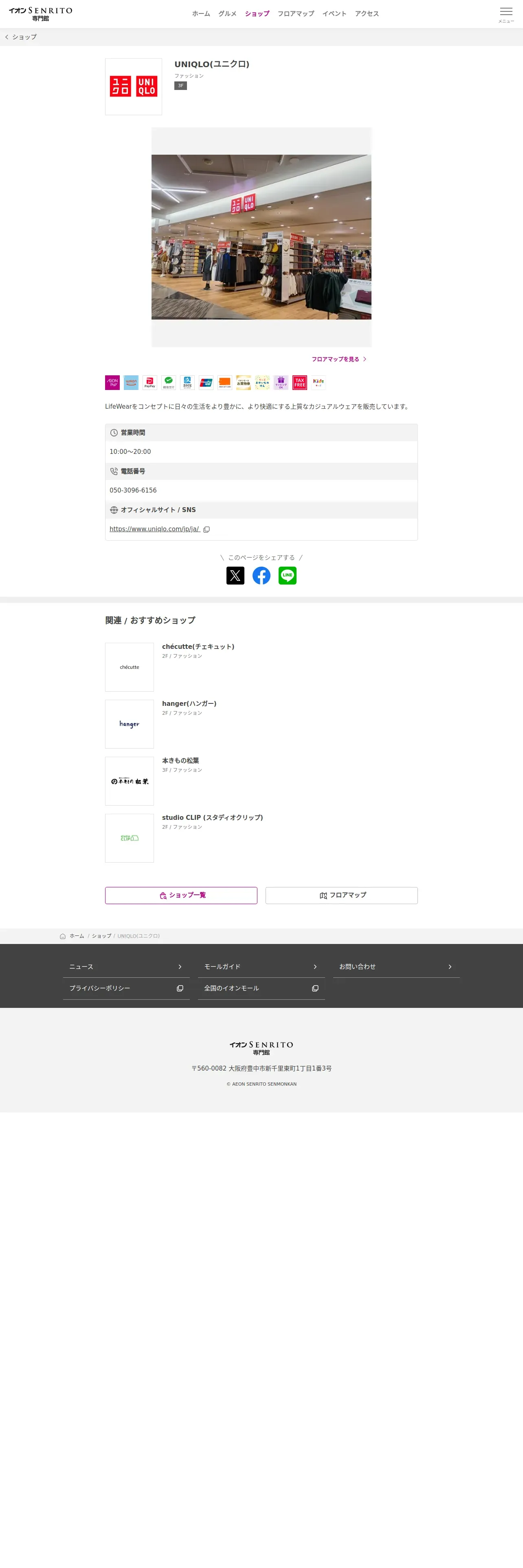The width and height of the screenshot is (523, 1568).
Task: Click the WAON payment icon
Action: pos(132,382)
